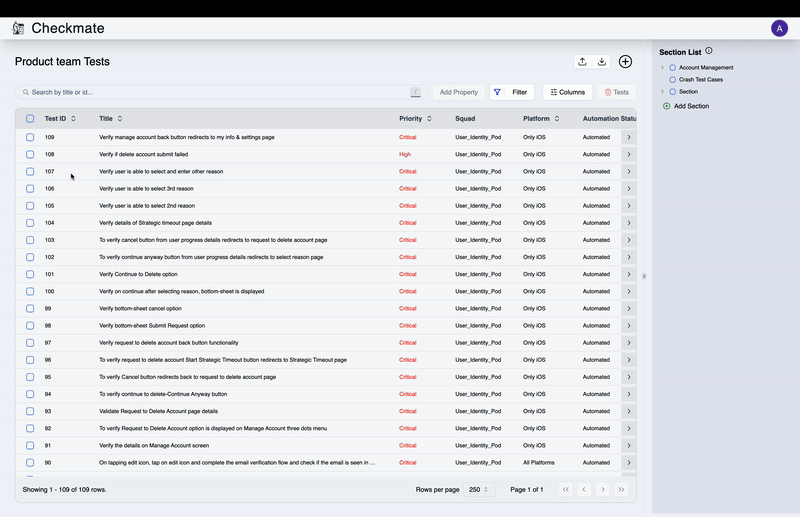The height and width of the screenshot is (517, 800).
Task: Click the Add Section plus icon
Action: tap(666, 106)
